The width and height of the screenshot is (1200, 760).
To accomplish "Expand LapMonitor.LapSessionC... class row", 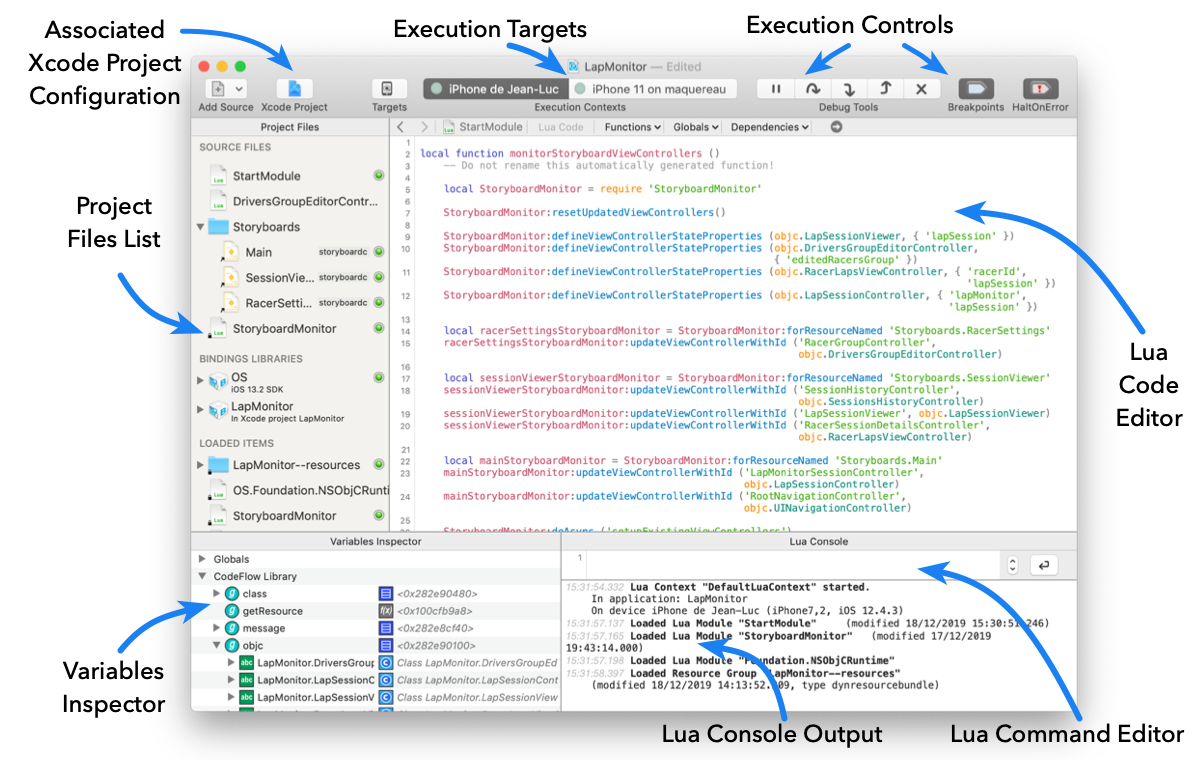I will pos(232,680).
